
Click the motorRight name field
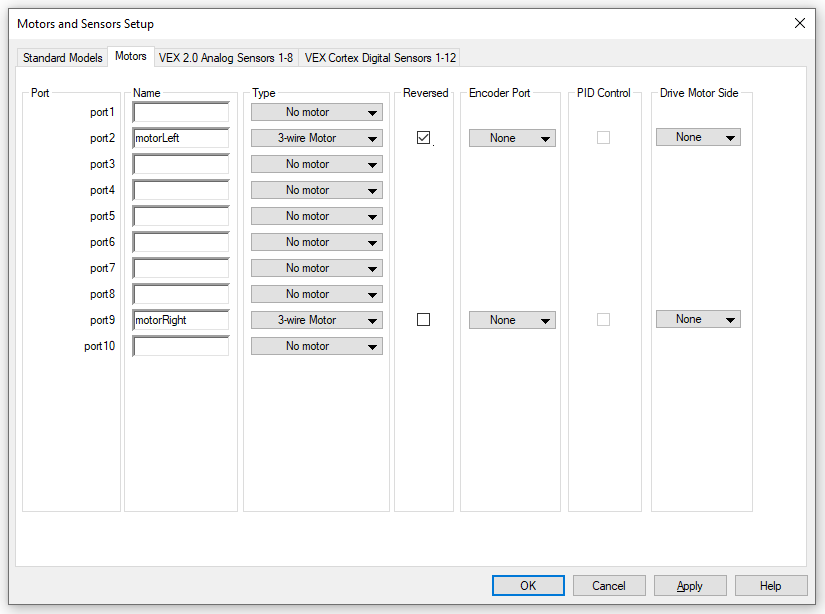click(181, 320)
